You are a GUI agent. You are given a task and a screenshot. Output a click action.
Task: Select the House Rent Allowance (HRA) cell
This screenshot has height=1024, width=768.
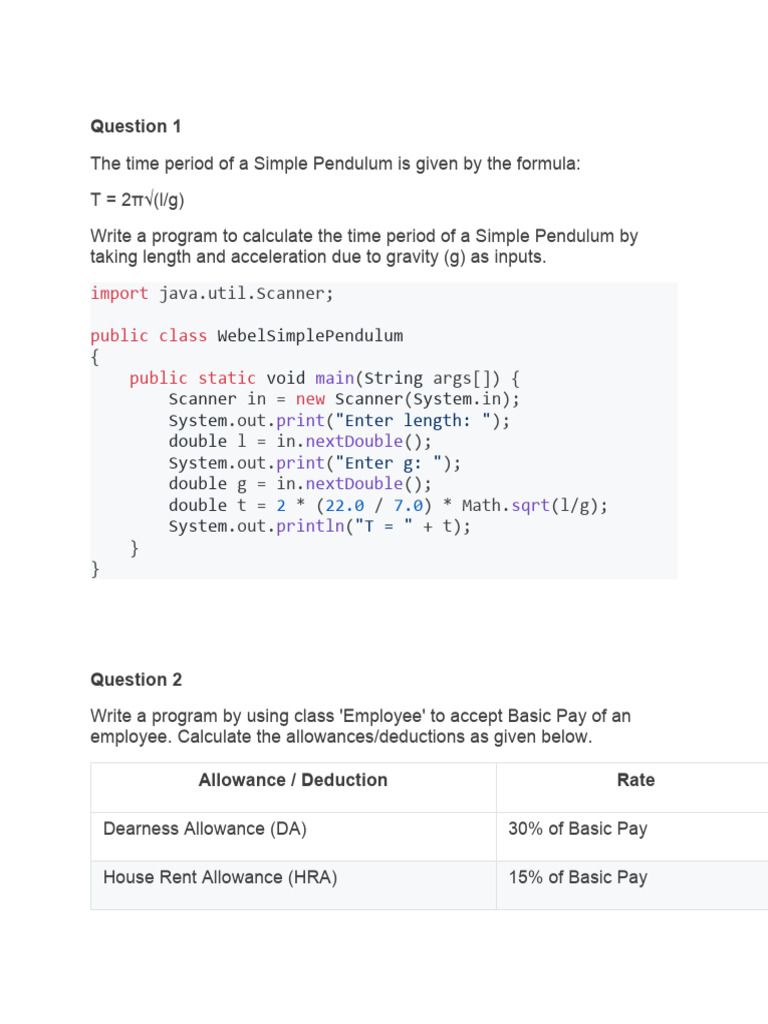click(220, 878)
